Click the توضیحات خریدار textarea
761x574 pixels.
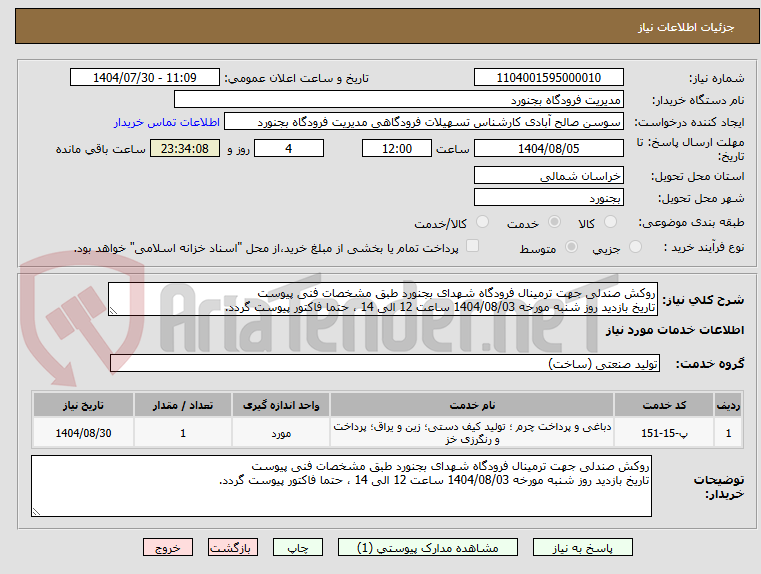pos(341,486)
